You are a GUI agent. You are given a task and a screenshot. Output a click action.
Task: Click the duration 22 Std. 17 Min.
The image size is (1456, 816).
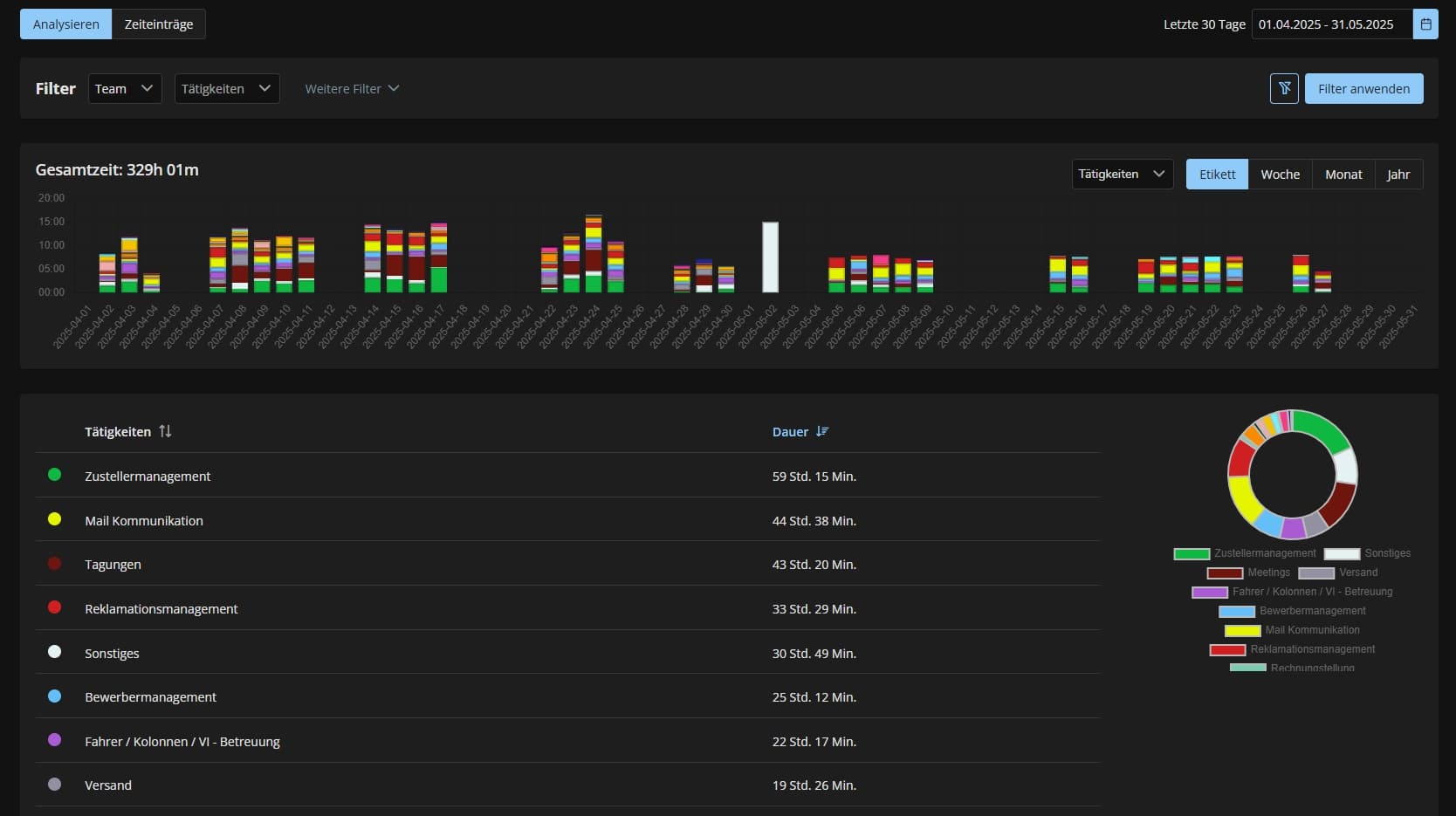tap(814, 742)
